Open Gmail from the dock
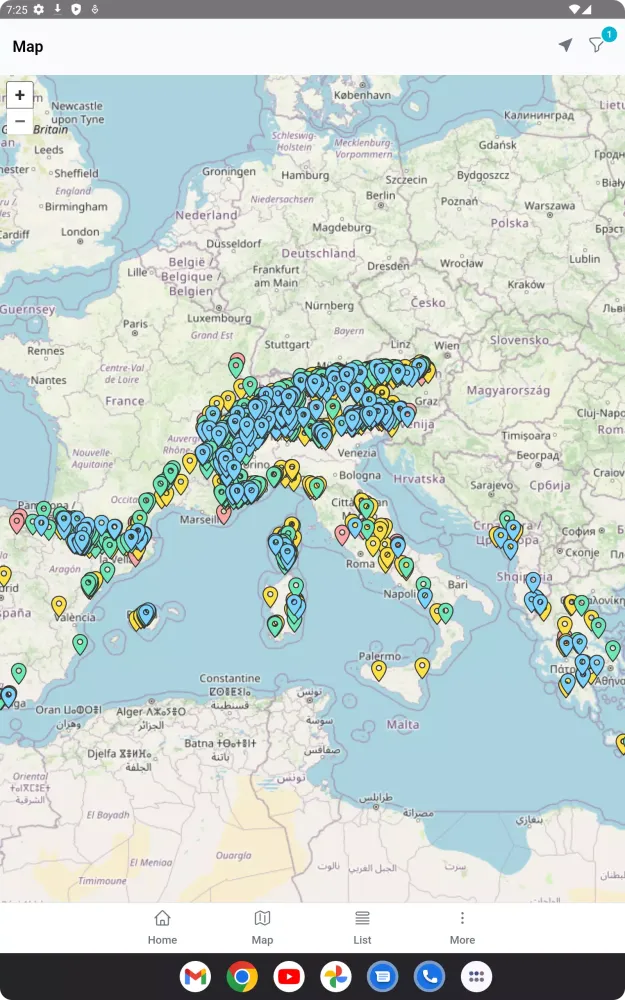This screenshot has height=1000, width=625. (195, 976)
